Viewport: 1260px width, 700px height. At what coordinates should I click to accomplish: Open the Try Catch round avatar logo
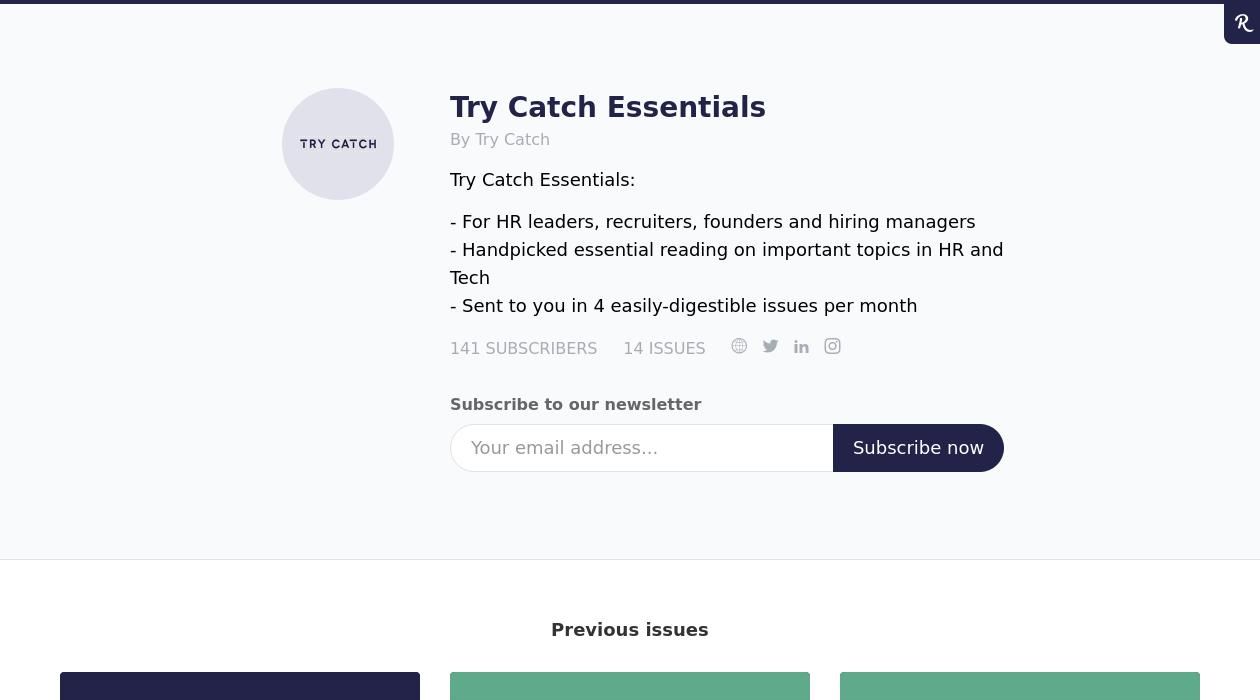pyautogui.click(x=338, y=144)
